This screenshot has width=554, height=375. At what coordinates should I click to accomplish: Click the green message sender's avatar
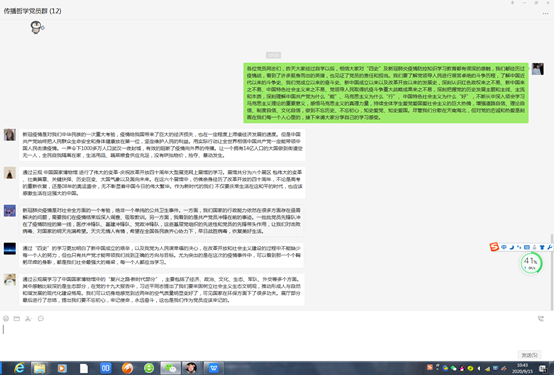pos(538,69)
